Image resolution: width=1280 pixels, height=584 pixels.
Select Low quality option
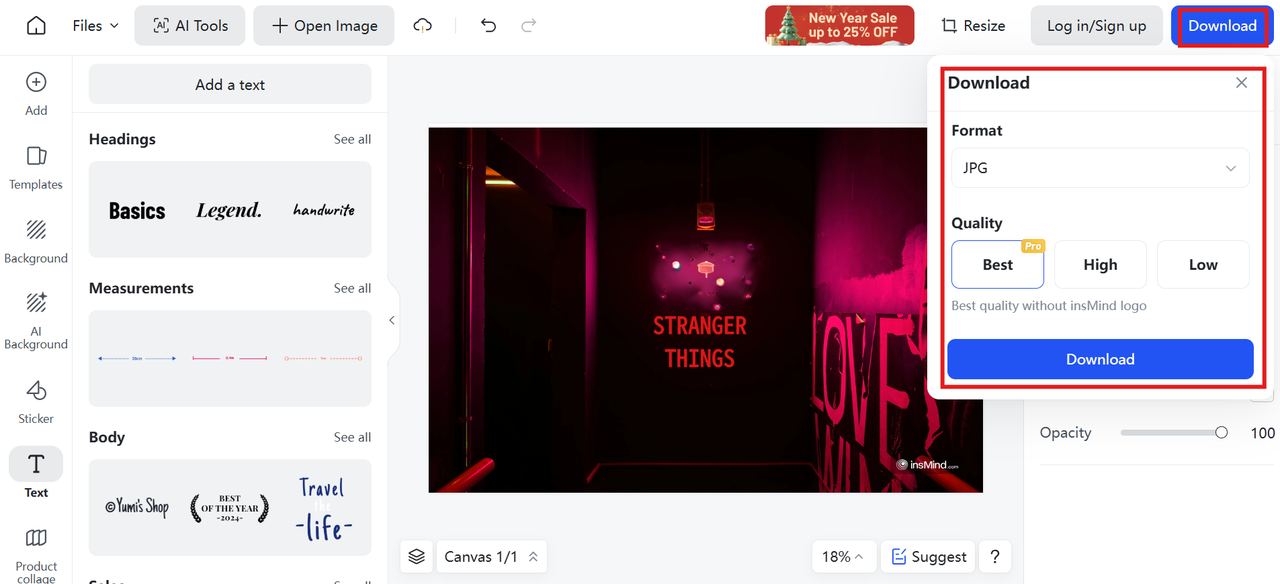coord(1203,265)
